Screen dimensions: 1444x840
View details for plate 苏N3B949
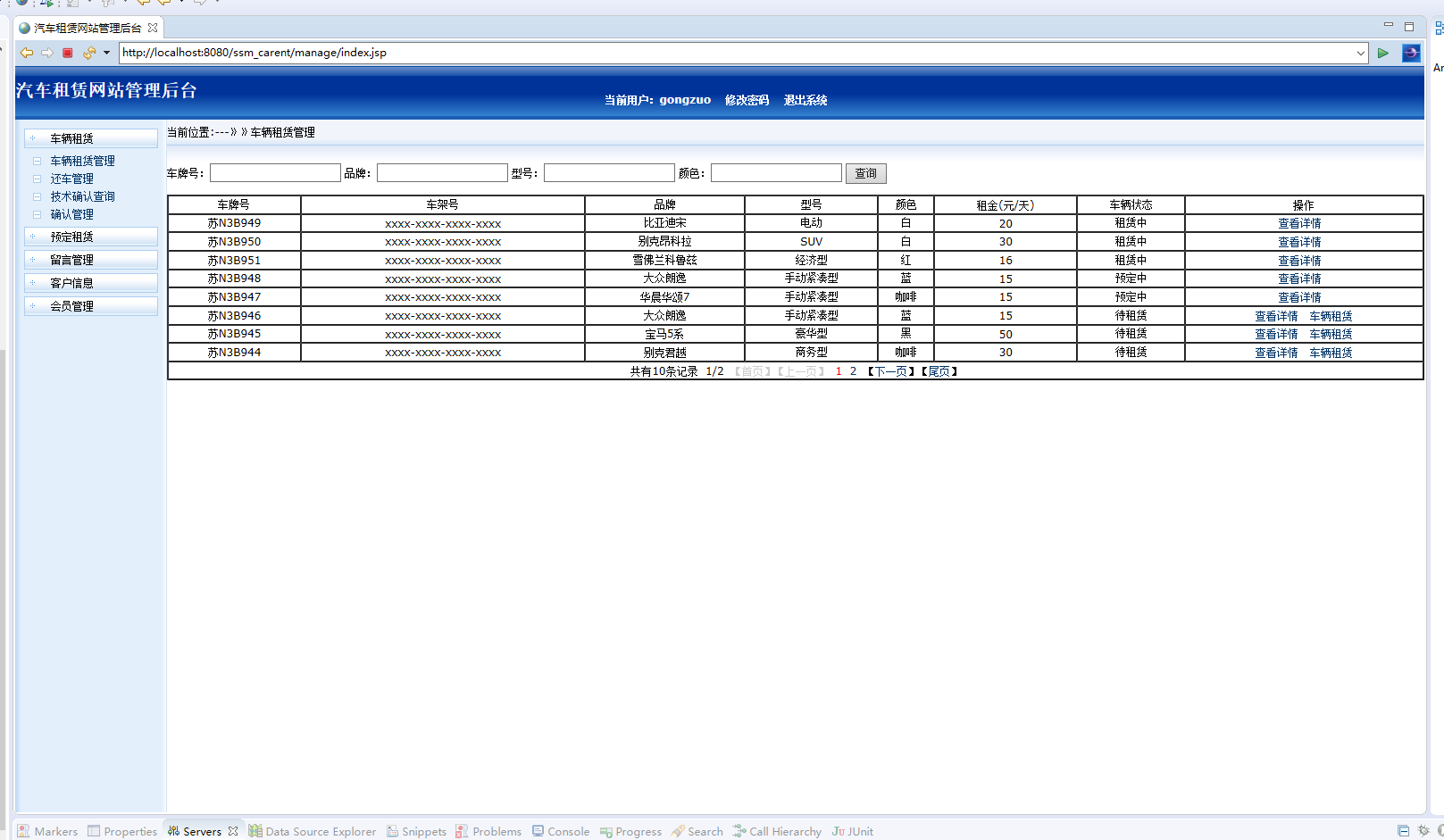[x=1299, y=224]
